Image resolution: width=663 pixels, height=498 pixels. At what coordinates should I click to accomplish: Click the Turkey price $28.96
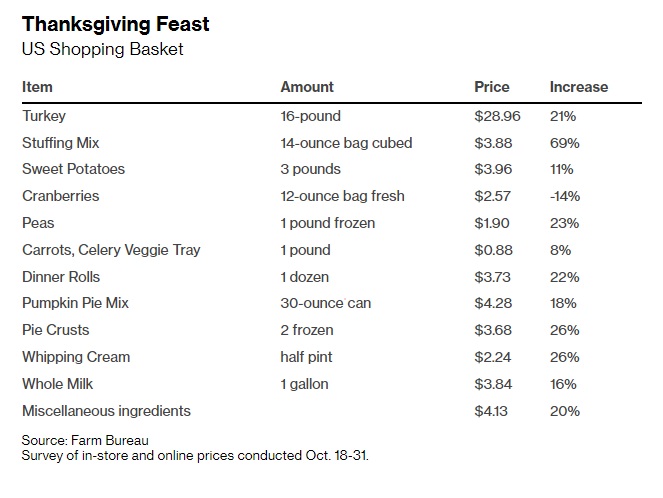(x=497, y=116)
